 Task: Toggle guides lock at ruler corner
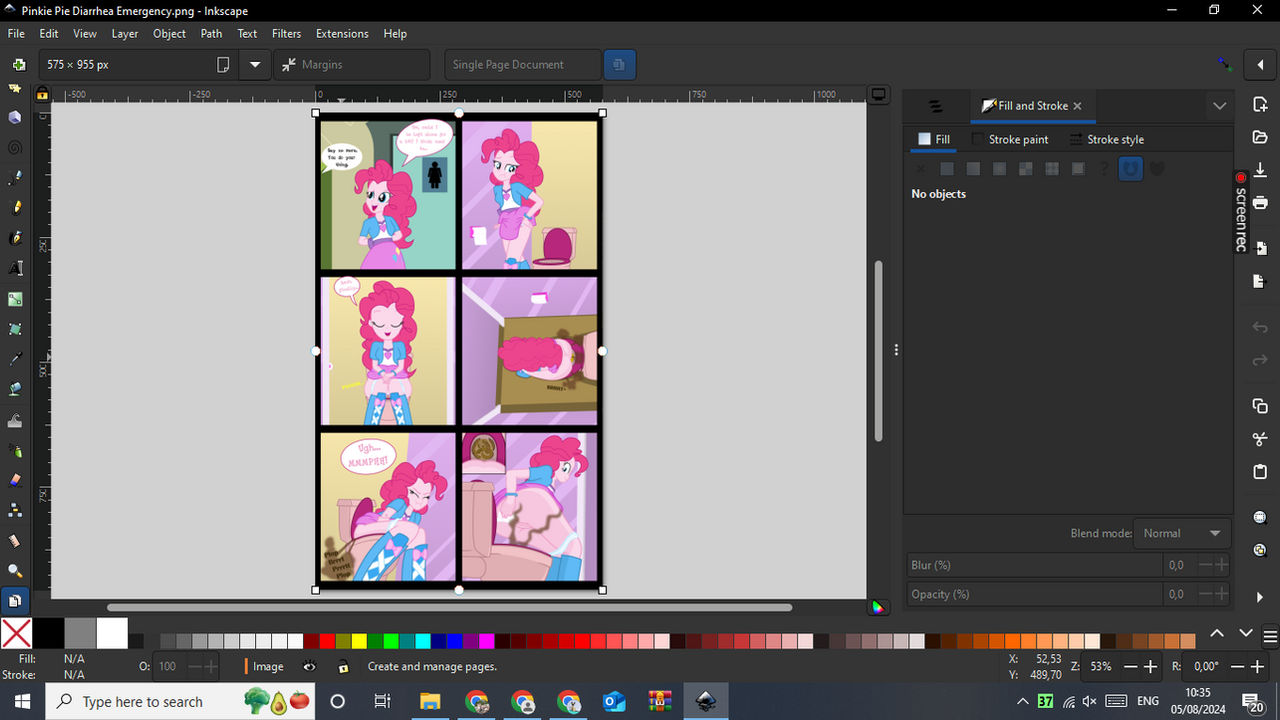(42, 94)
